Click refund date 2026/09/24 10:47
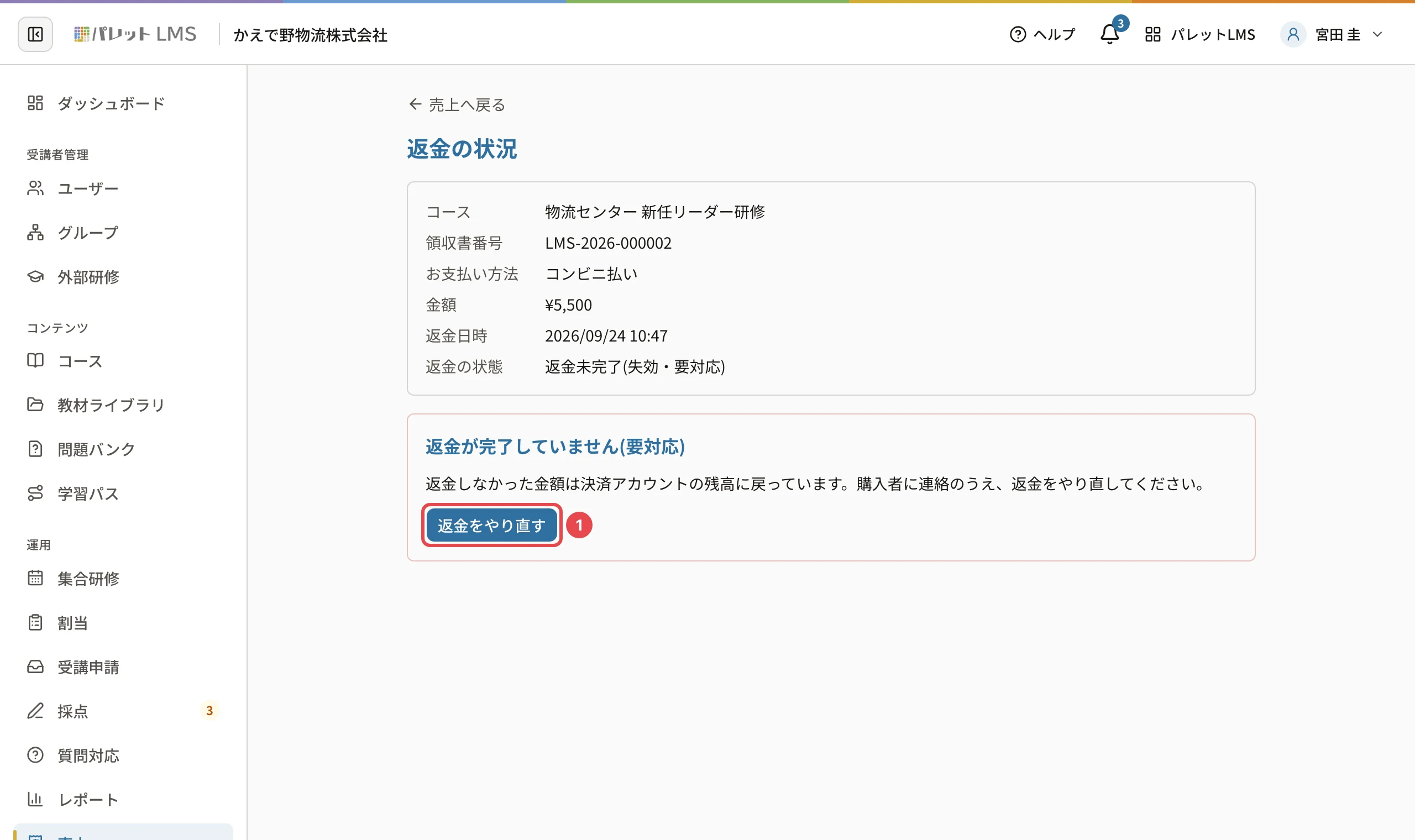 pyautogui.click(x=606, y=336)
